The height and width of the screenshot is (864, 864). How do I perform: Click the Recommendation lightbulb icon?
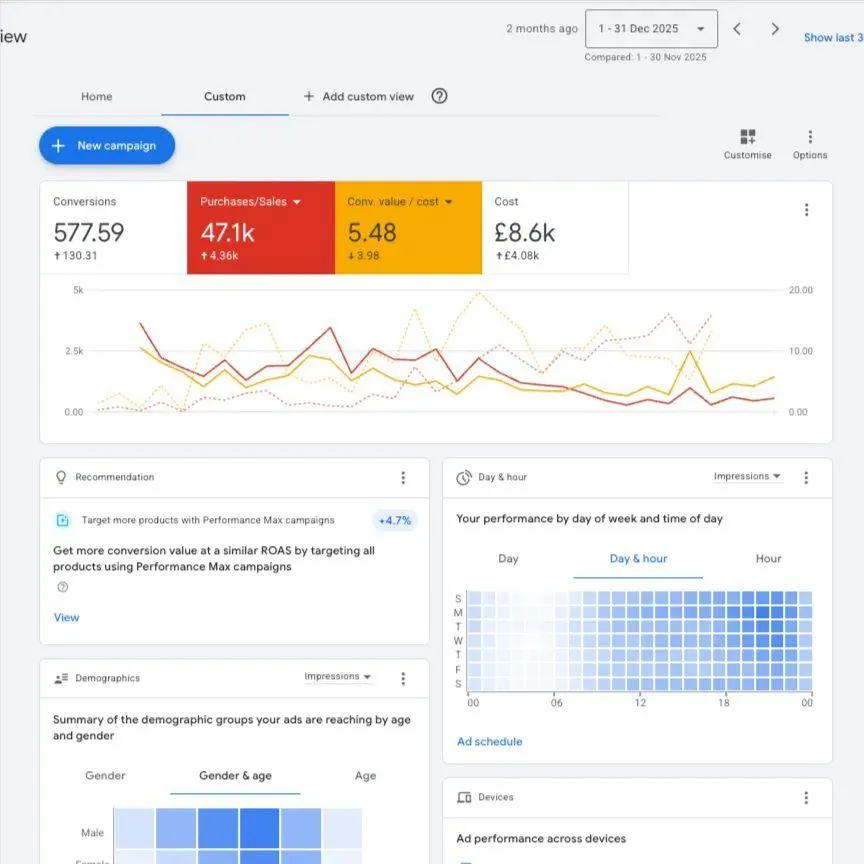click(x=61, y=477)
